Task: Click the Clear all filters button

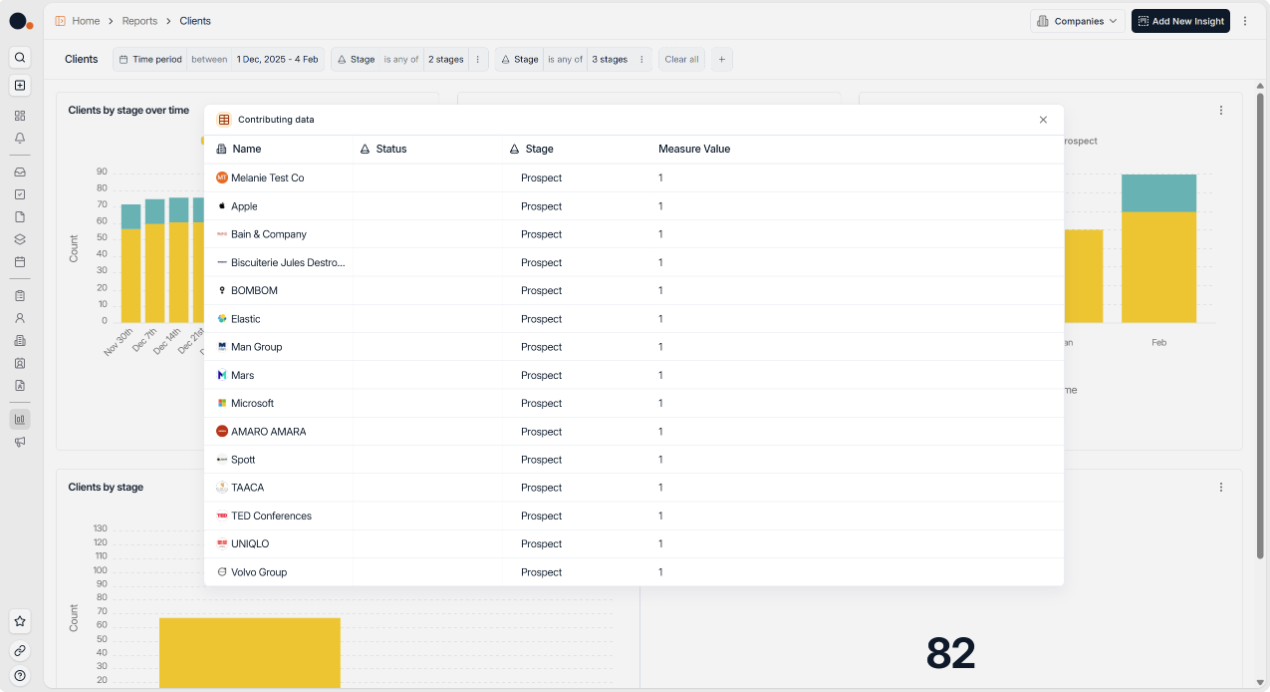Action: pos(682,59)
